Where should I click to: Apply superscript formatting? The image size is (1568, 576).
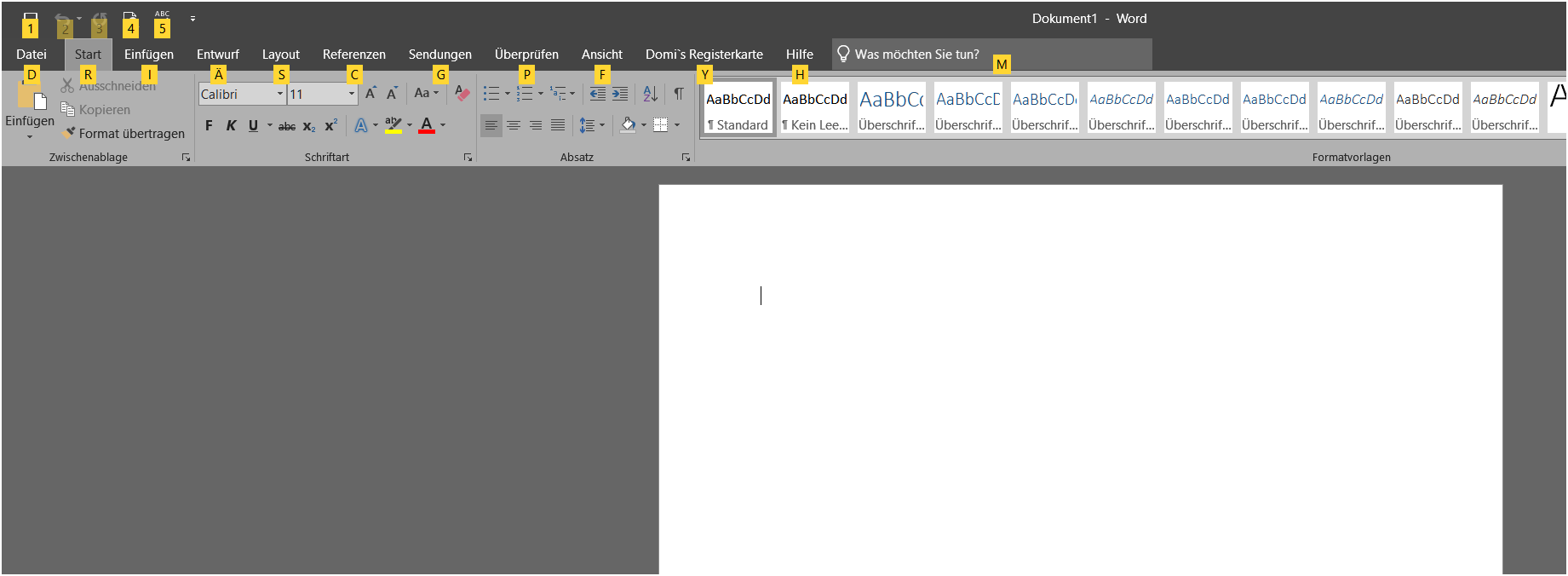(331, 125)
